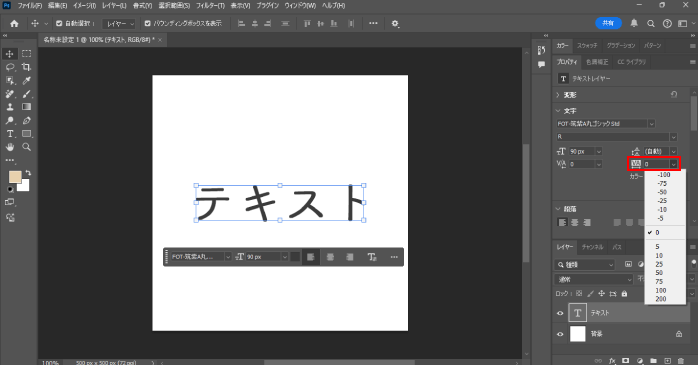Reset transform arrow in 変形 row

coord(674,95)
